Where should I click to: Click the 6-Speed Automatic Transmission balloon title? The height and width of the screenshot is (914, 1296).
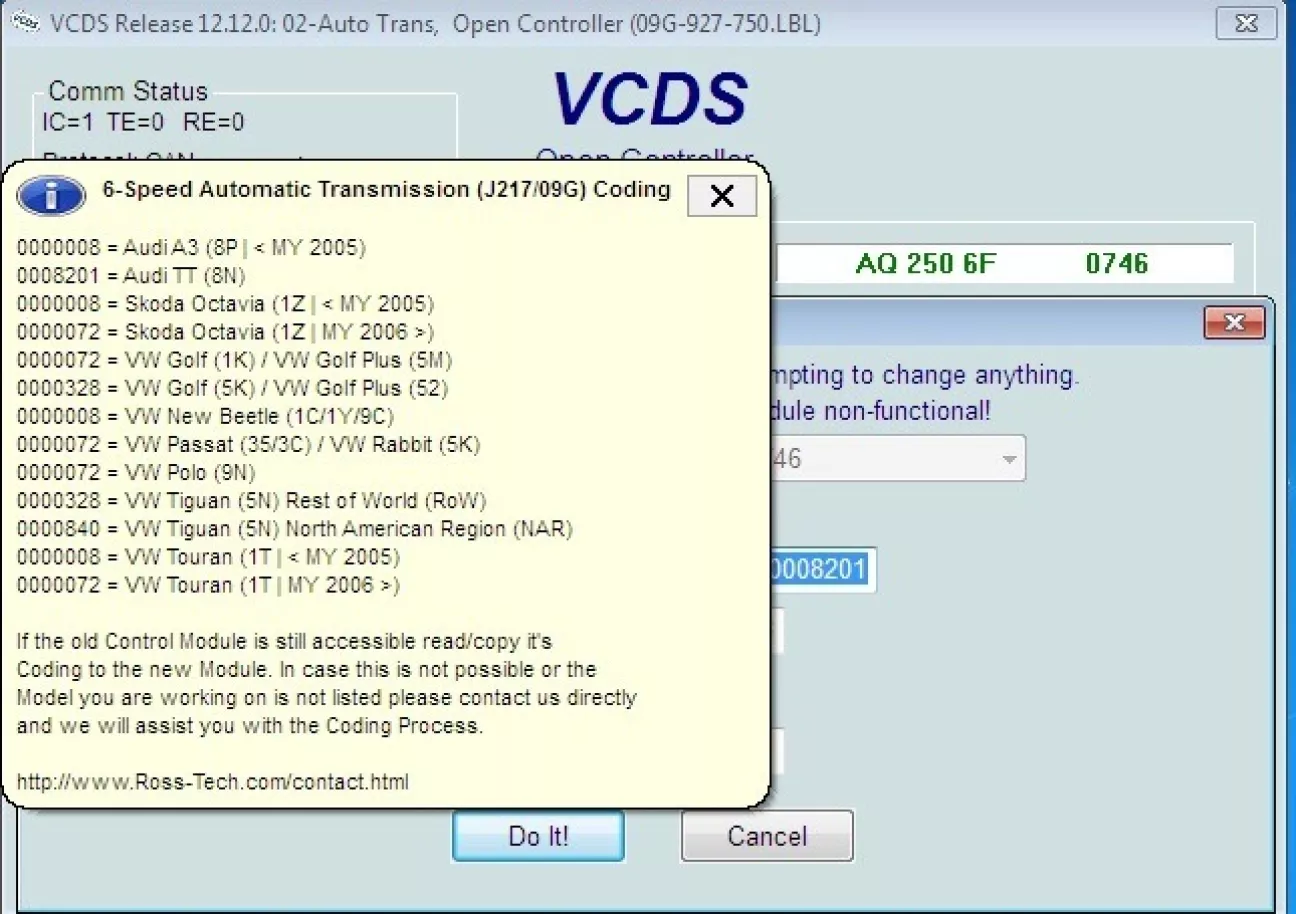click(386, 190)
